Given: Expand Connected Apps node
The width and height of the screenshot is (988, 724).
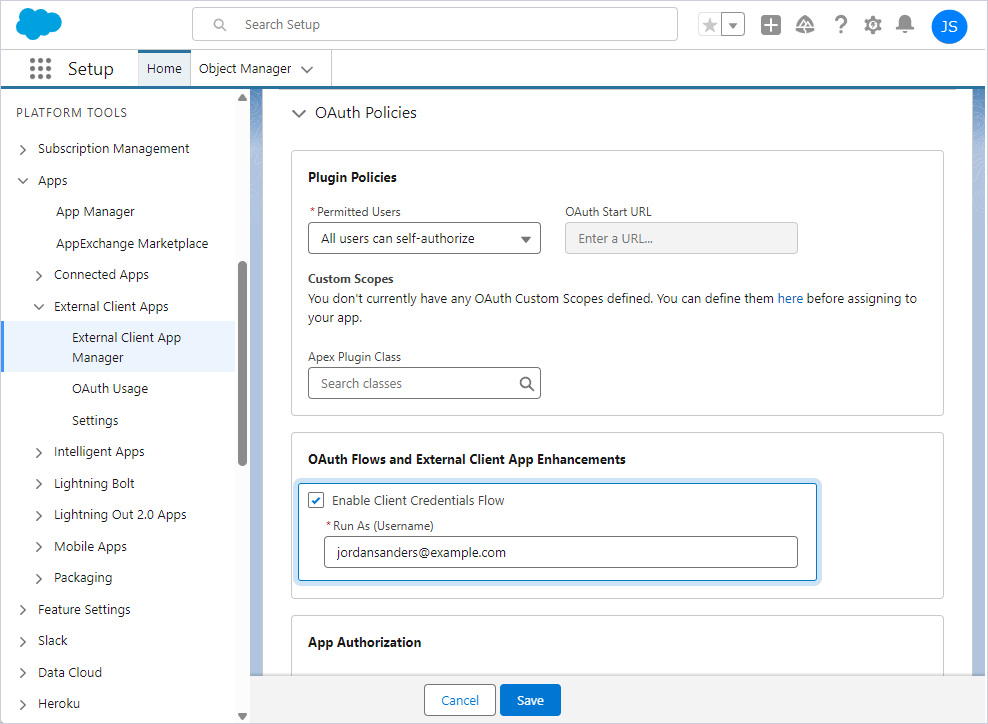Looking at the screenshot, I should tap(39, 275).
